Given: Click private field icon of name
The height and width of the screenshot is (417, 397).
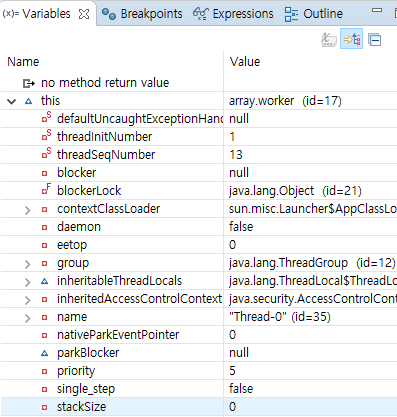Looking at the screenshot, I should (44, 317).
